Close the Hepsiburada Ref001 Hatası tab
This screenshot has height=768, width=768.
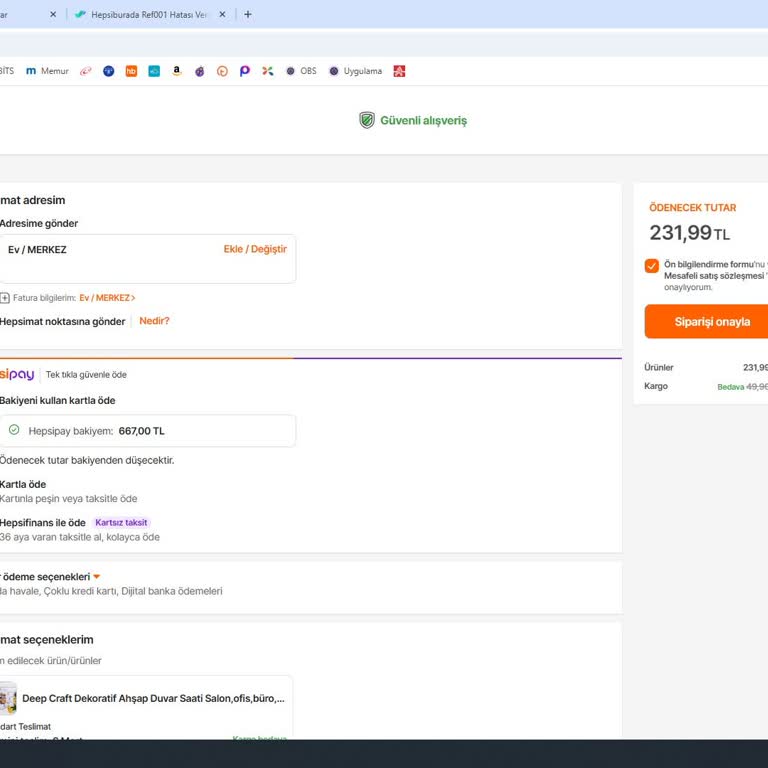[222, 14]
